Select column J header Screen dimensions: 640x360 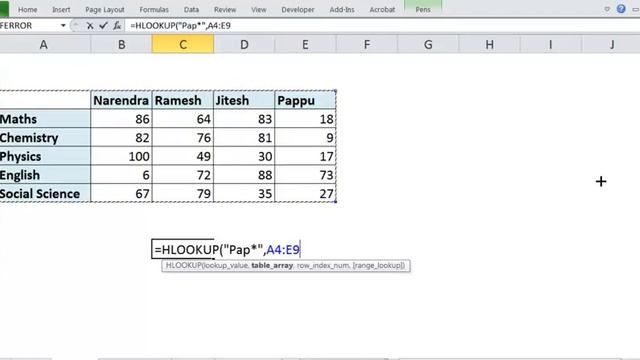(611, 44)
